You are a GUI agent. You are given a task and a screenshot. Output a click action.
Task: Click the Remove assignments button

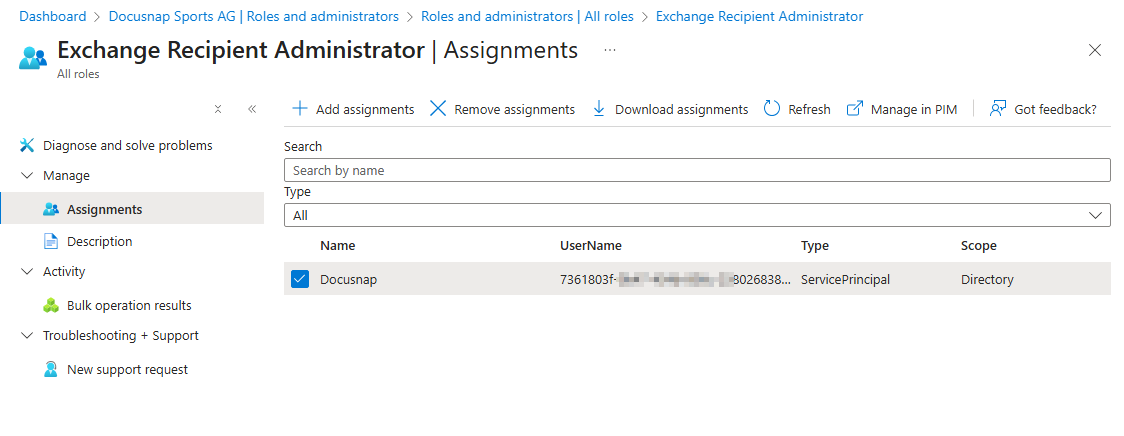click(x=503, y=109)
